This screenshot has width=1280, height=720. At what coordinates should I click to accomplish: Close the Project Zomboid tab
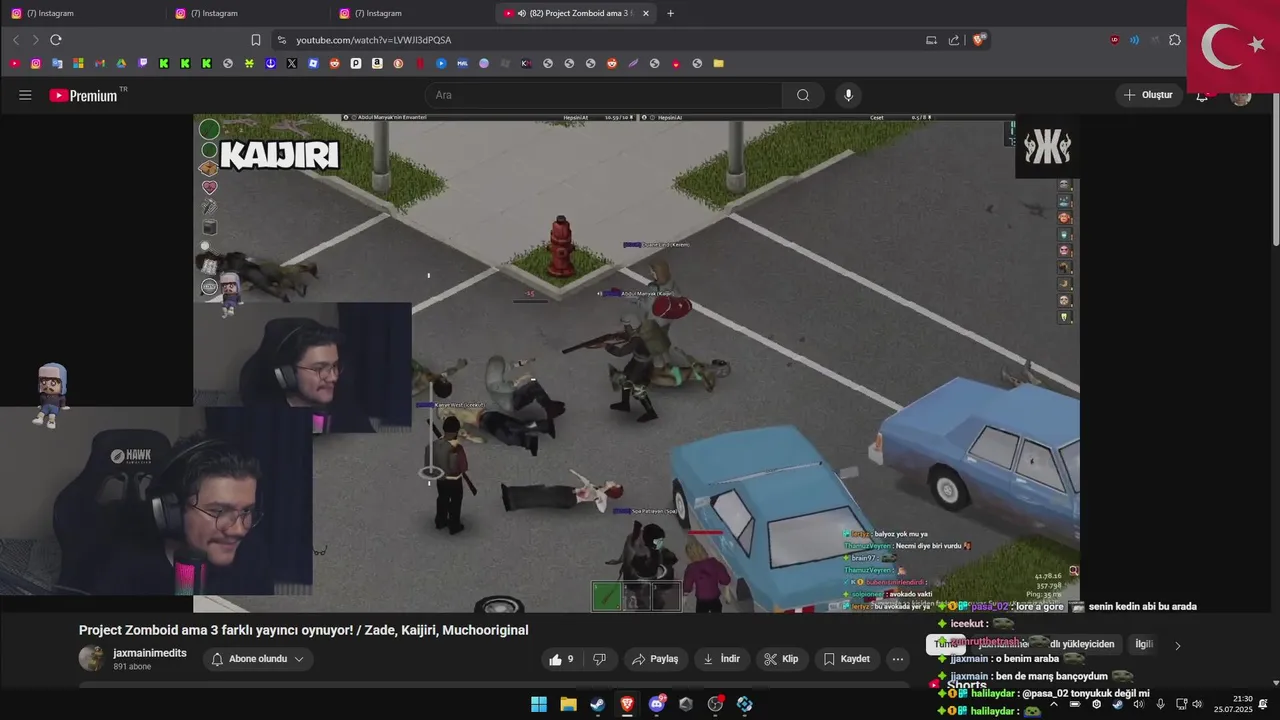coord(646,13)
